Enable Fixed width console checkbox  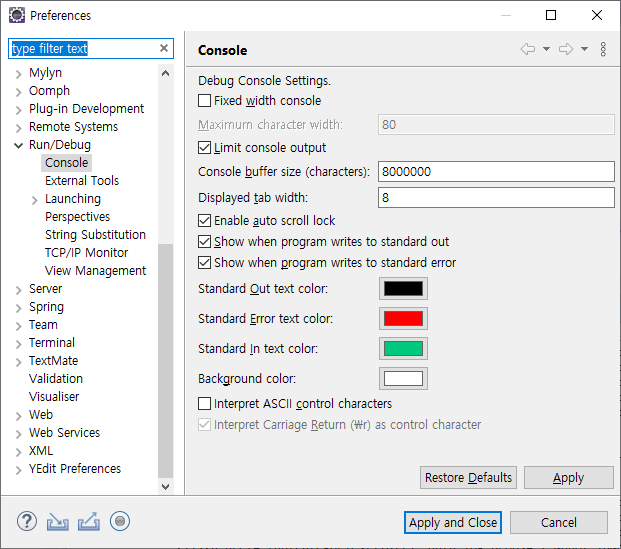(204, 101)
